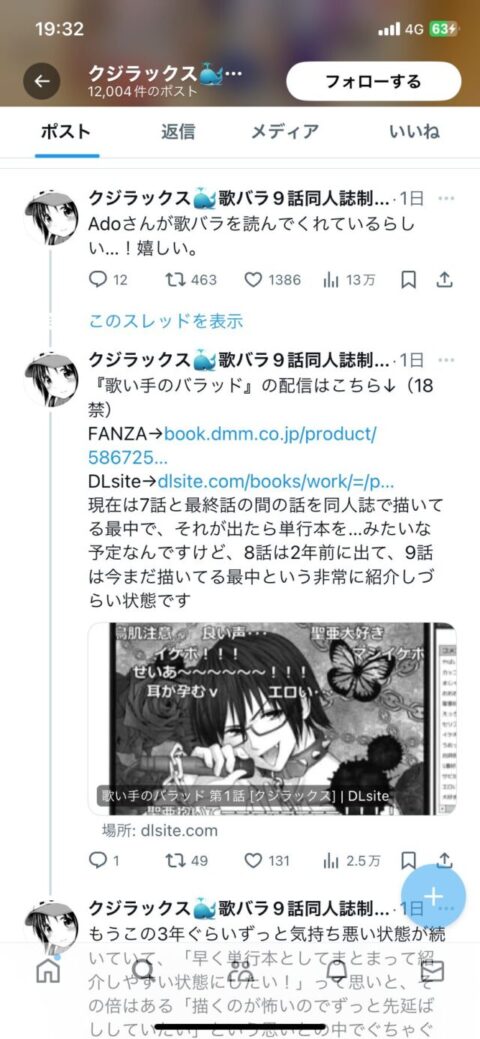Screen dimensions: 480x1039
Task: Open more options on the second post
Action: click(447, 360)
